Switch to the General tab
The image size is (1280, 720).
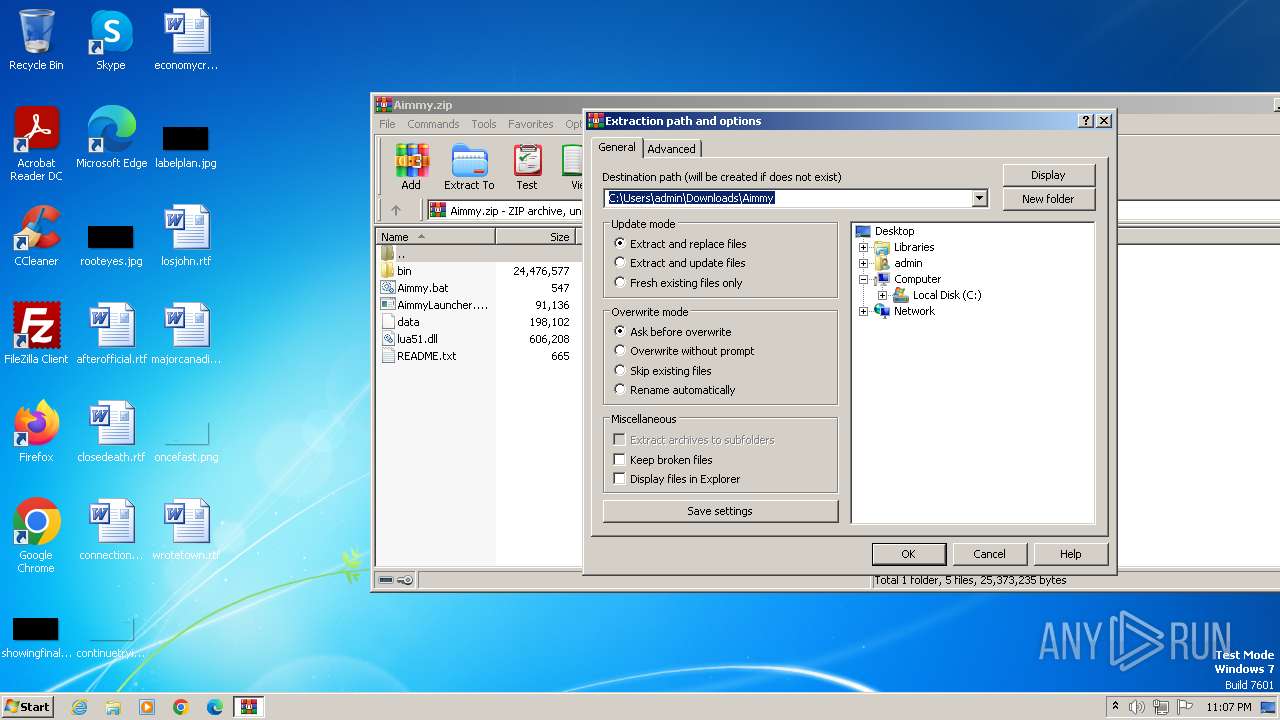[x=617, y=147]
